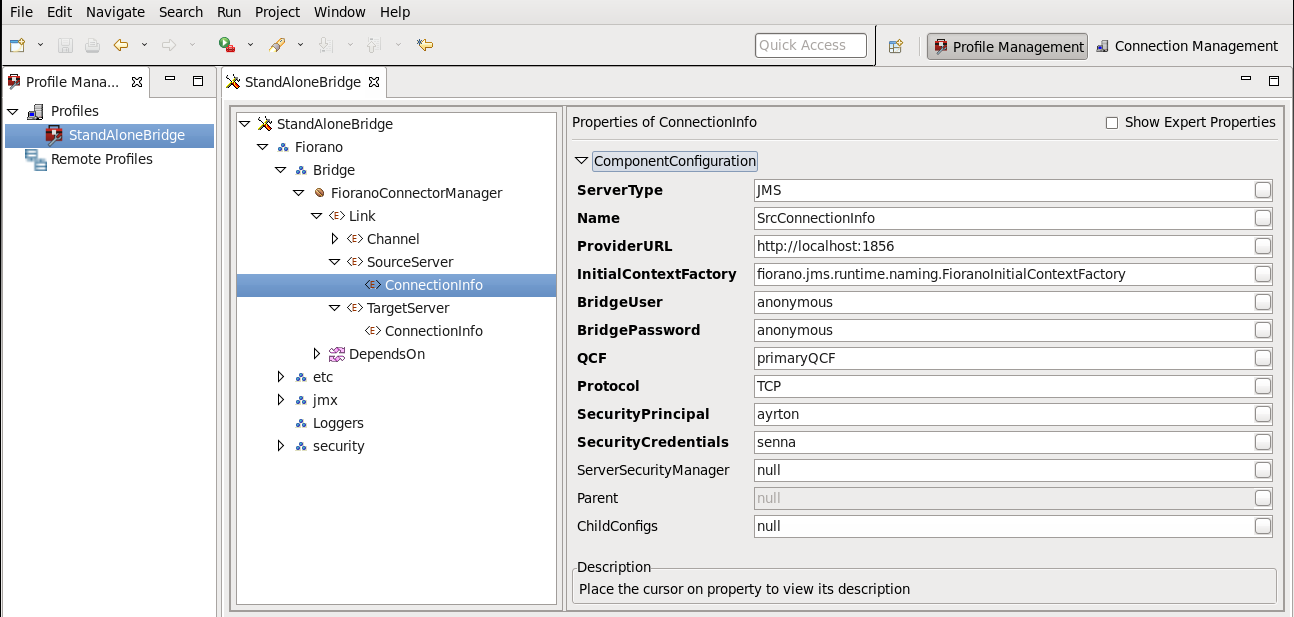
Task: Toggle the checkbox beside ProviderURL
Action: click(x=1263, y=246)
